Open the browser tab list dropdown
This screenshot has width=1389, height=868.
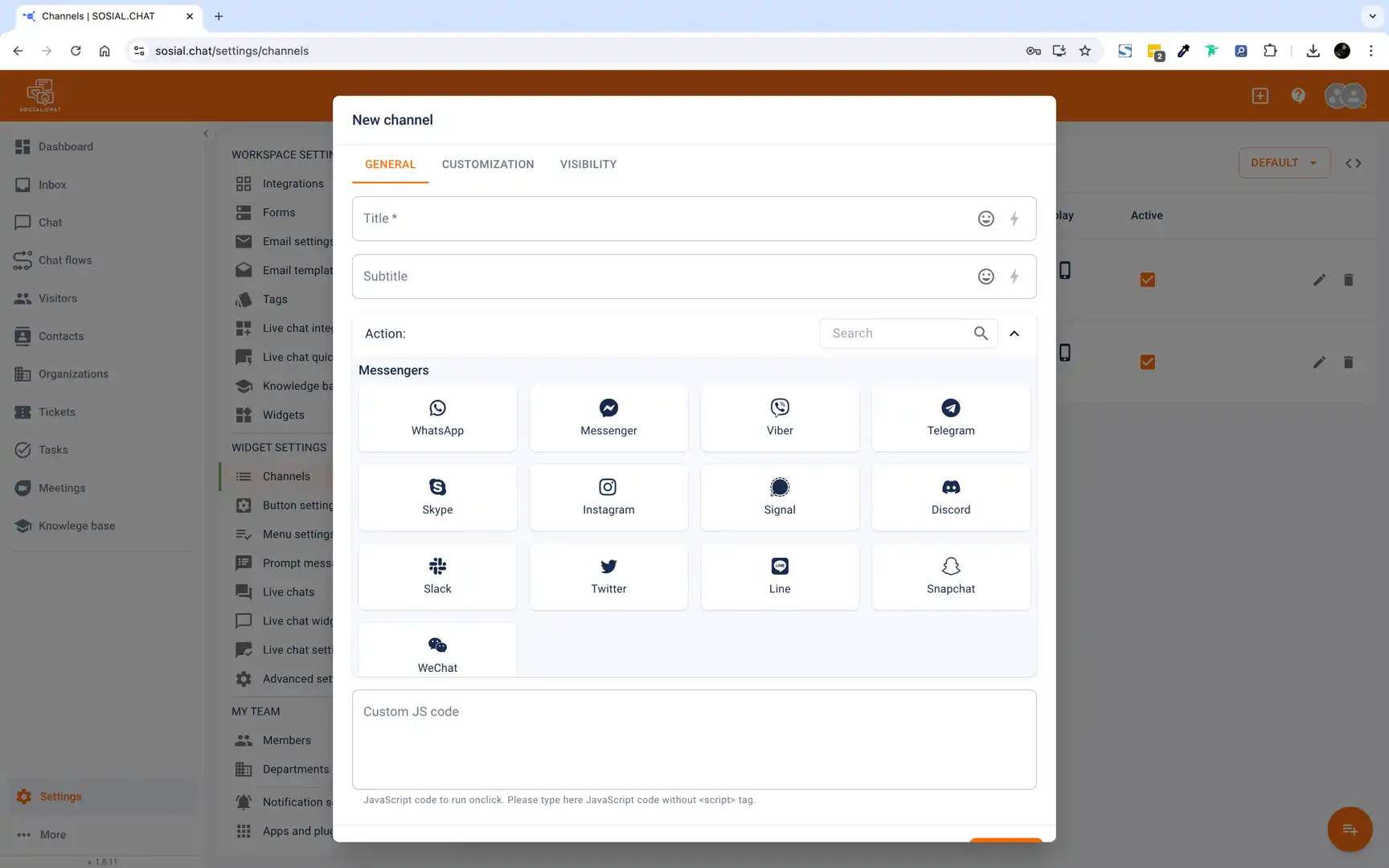tap(1371, 16)
